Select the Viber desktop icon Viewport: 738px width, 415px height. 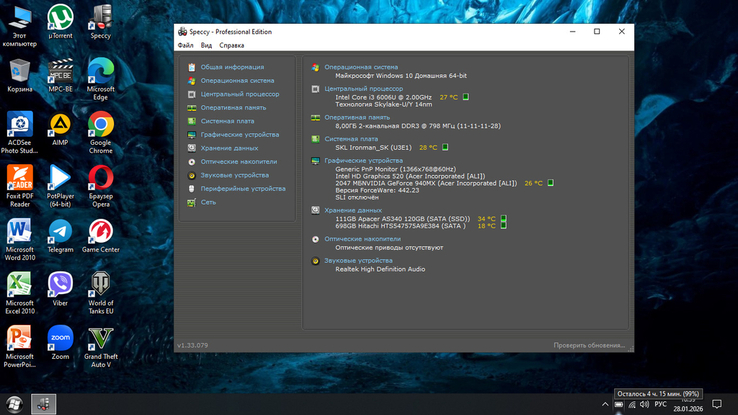pos(60,289)
